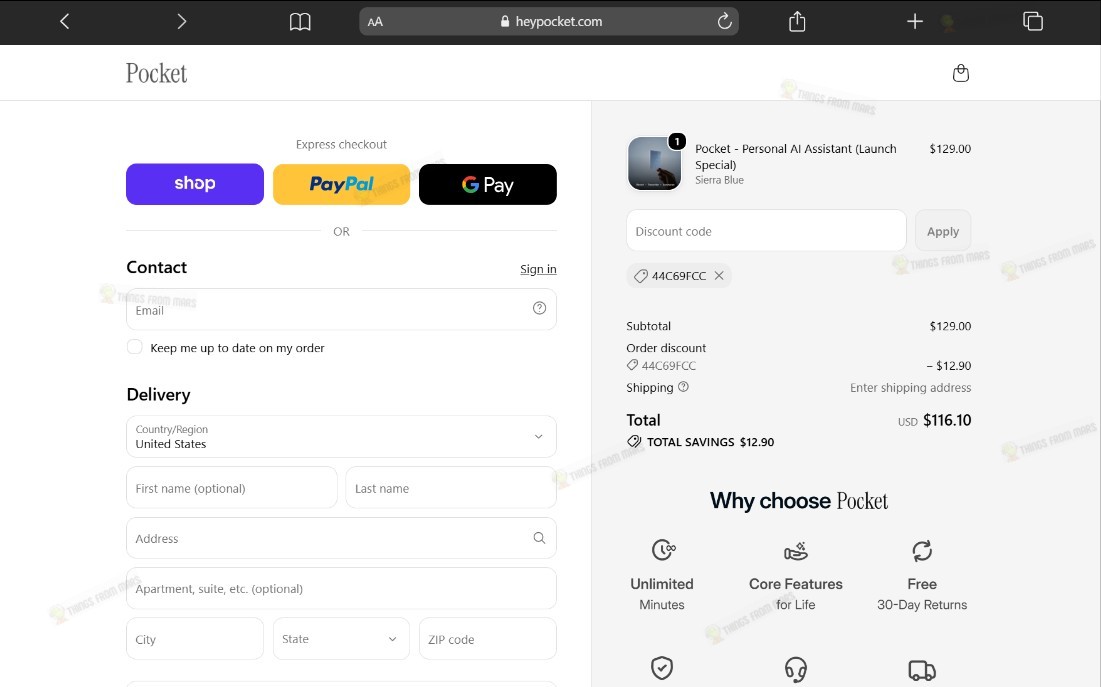
Task: Focus the First name (optional) field
Action: (232, 488)
